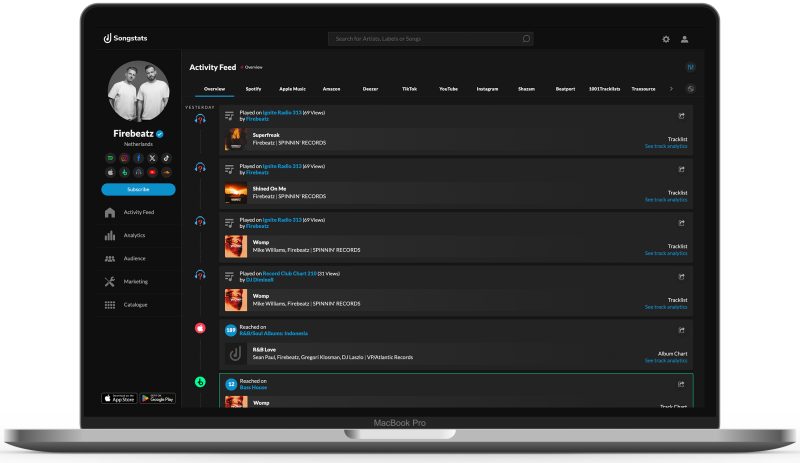
Task: Open Firebeatz Spotify profile icon
Action: pos(110,158)
